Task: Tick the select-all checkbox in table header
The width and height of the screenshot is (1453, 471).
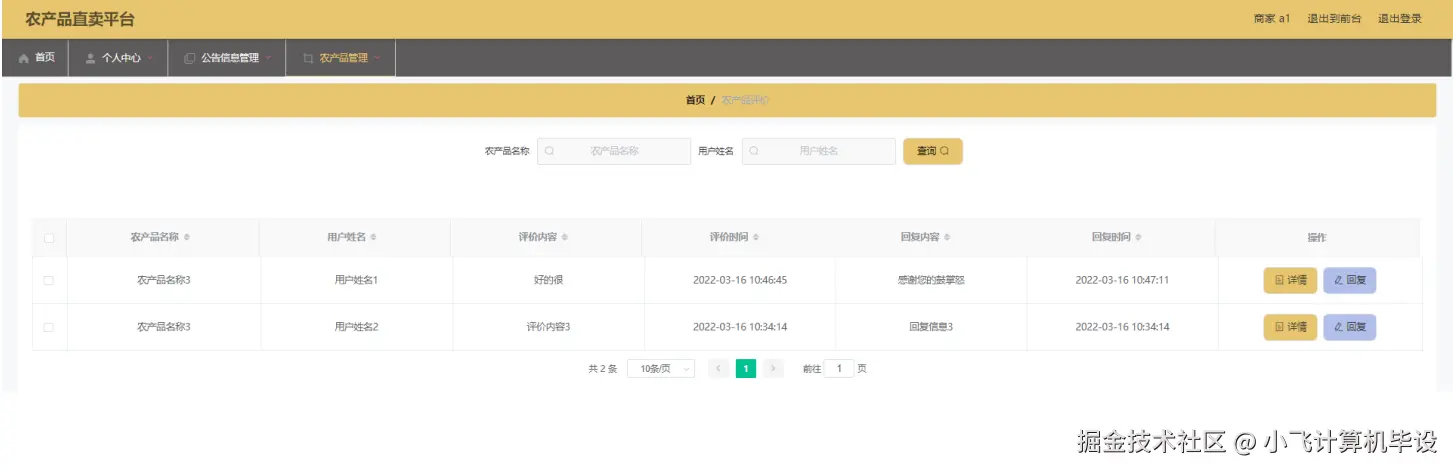Action: tap(48, 238)
